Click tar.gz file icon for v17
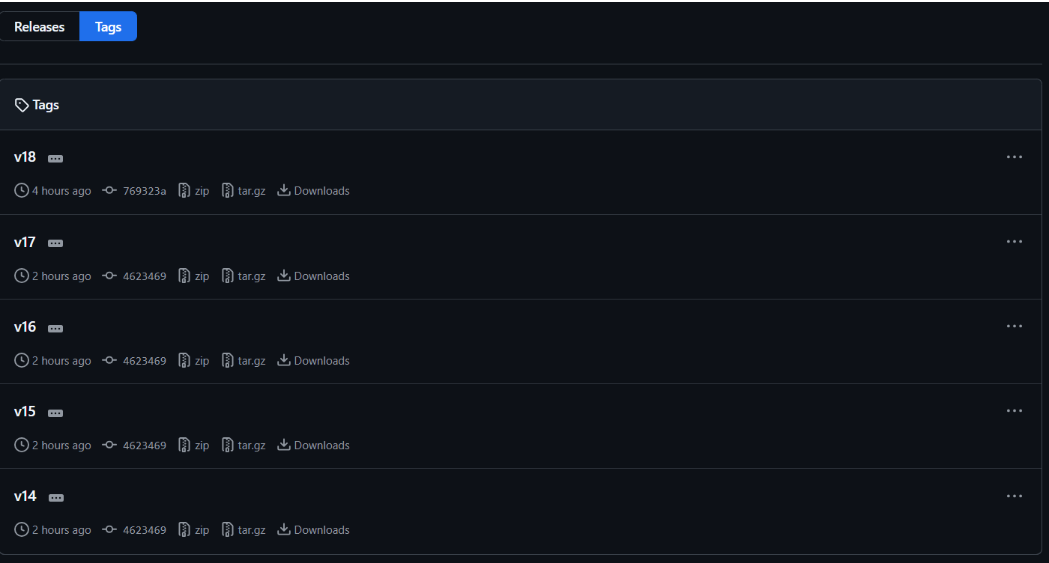1049x563 pixels. [x=227, y=275]
